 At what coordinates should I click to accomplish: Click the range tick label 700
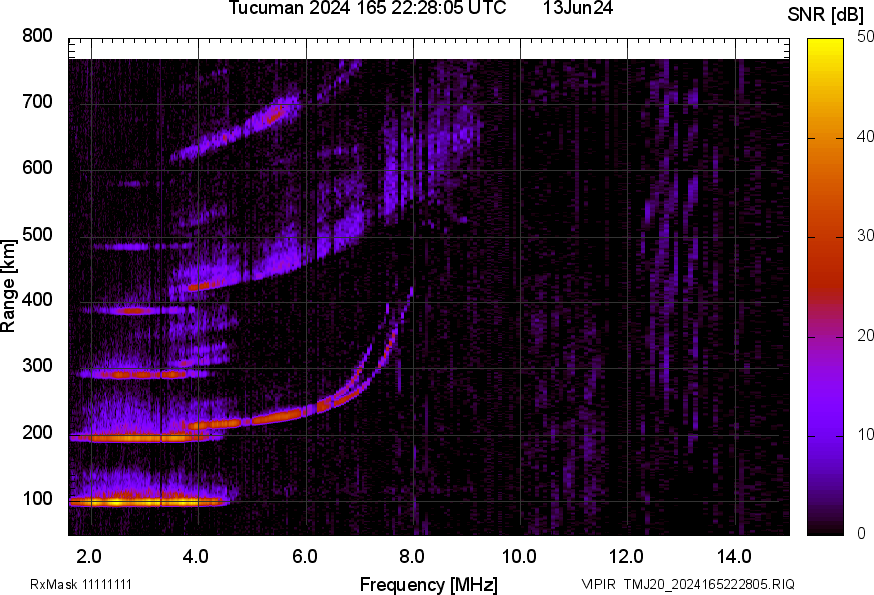37,102
